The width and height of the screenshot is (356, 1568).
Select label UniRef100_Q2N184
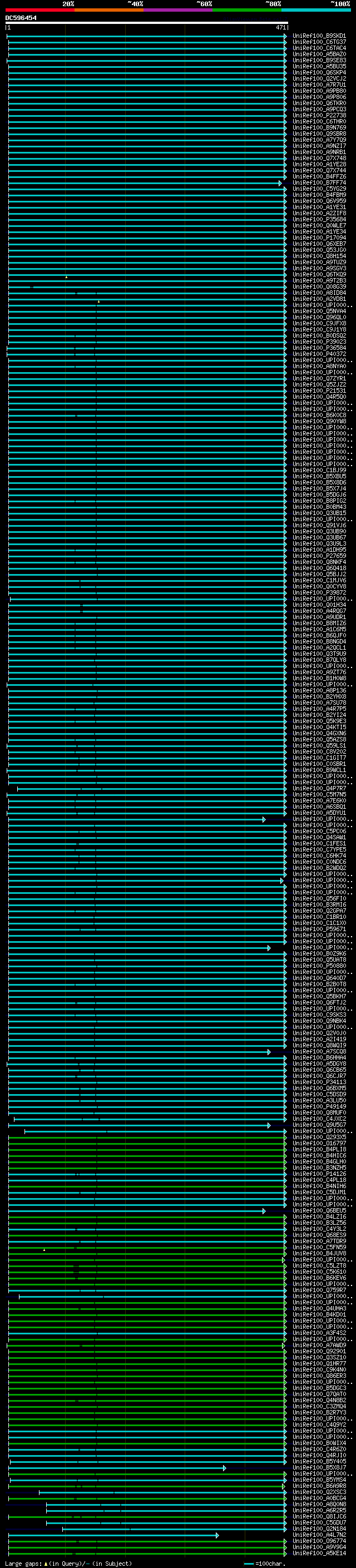(x=319, y=1529)
